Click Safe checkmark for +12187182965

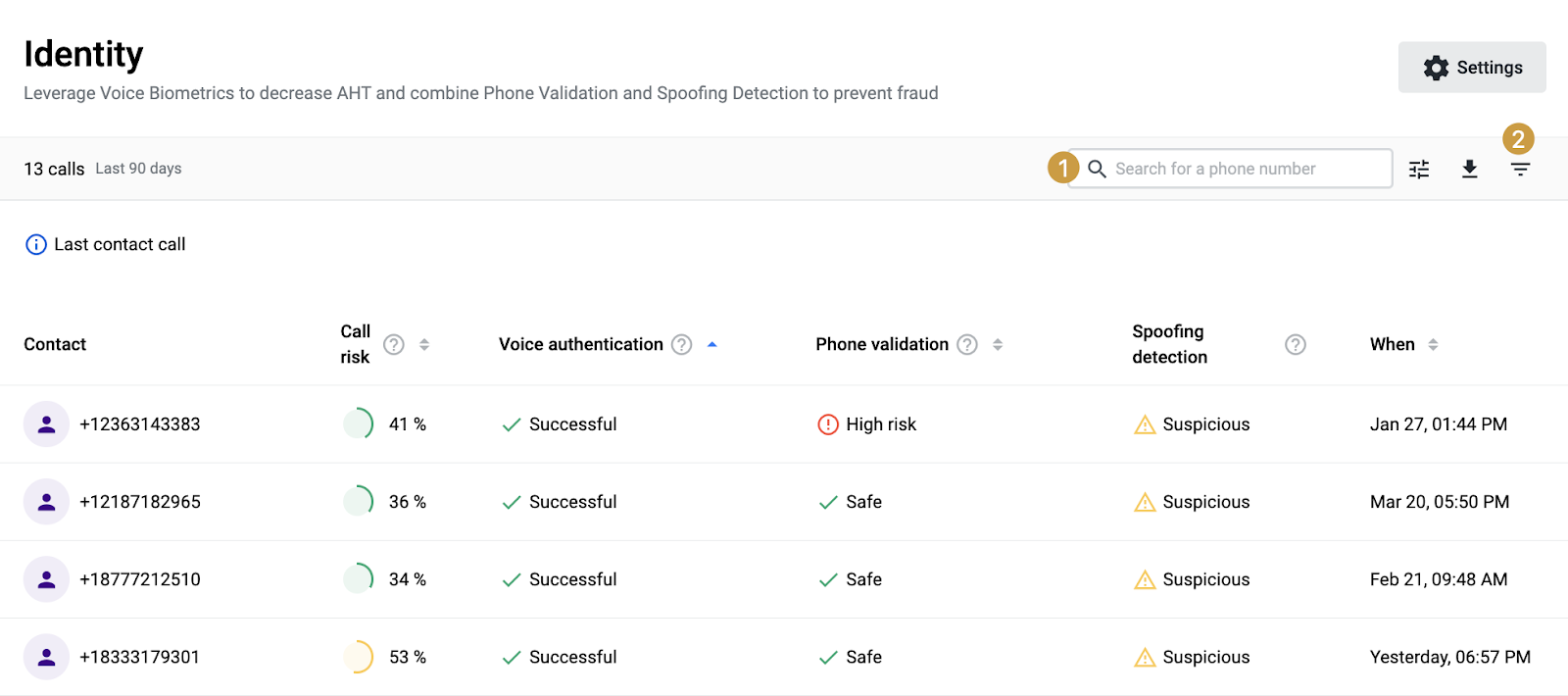(x=828, y=502)
